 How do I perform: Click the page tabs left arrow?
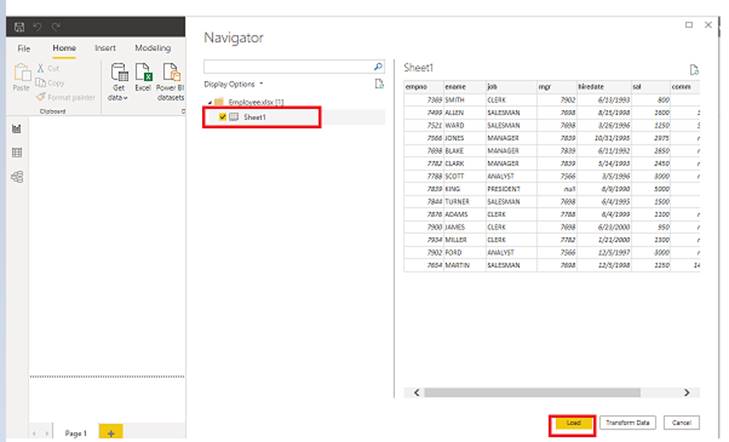[x=34, y=433]
